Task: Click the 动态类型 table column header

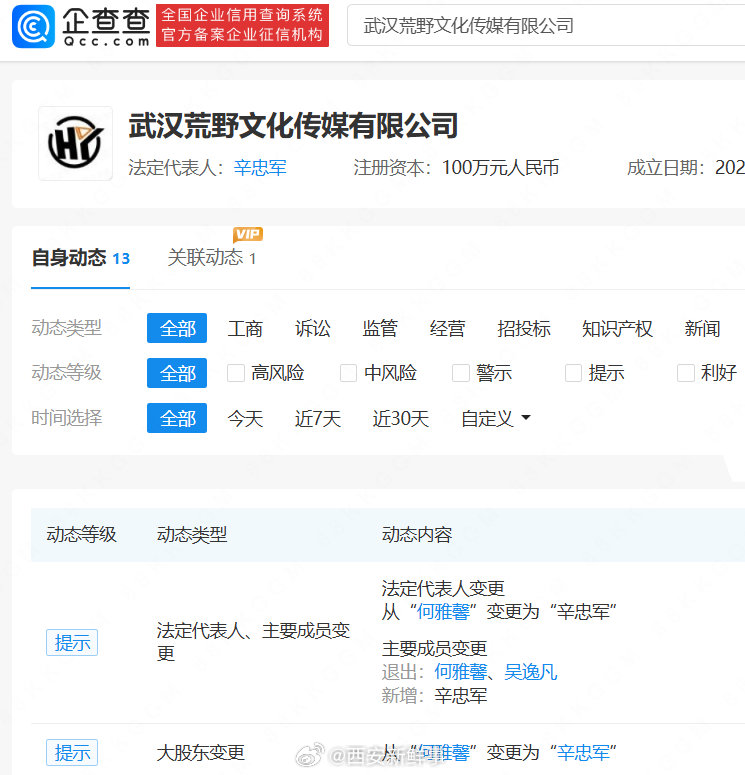Action: (x=192, y=534)
